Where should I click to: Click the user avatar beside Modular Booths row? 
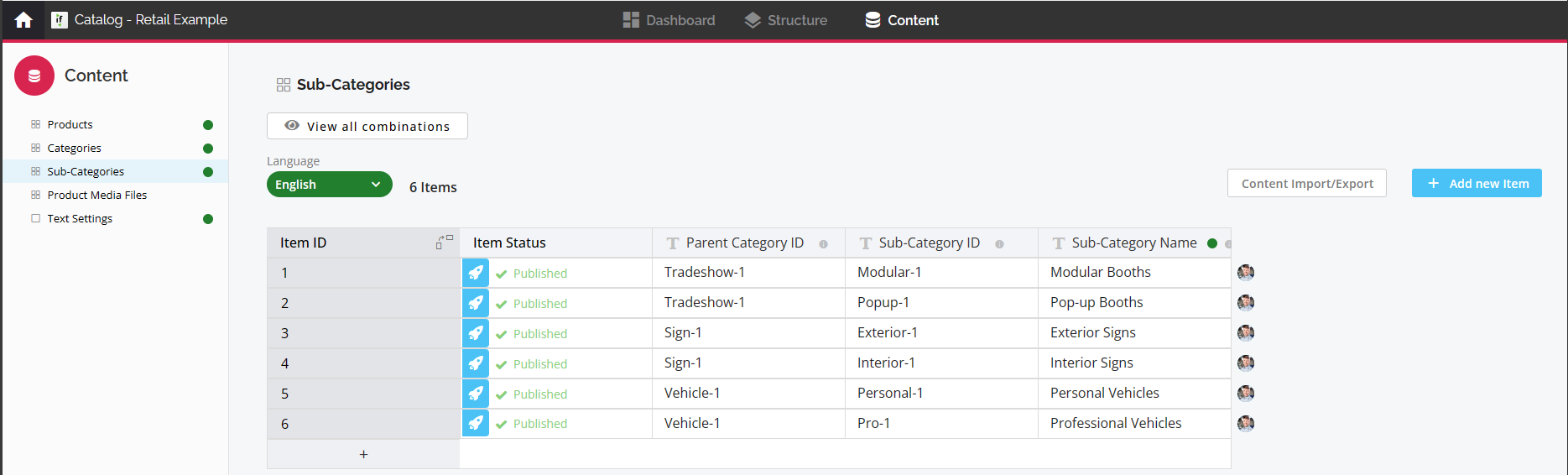click(x=1246, y=272)
